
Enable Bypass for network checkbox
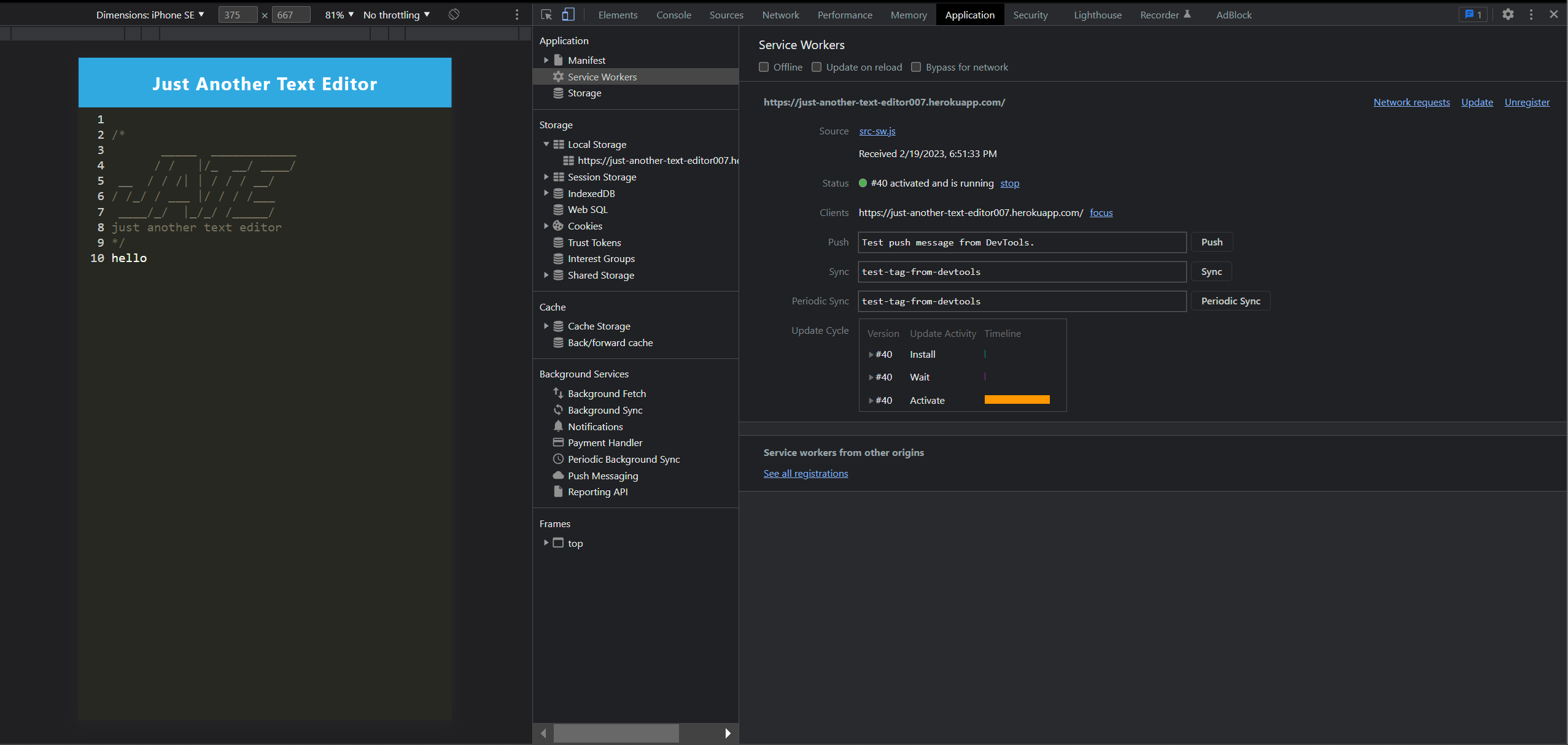pos(916,67)
